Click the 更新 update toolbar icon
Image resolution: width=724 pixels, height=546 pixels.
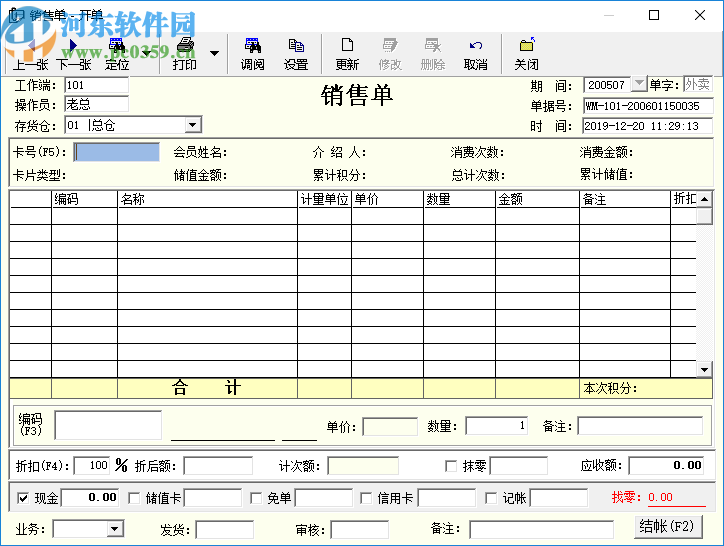pyautogui.click(x=347, y=54)
